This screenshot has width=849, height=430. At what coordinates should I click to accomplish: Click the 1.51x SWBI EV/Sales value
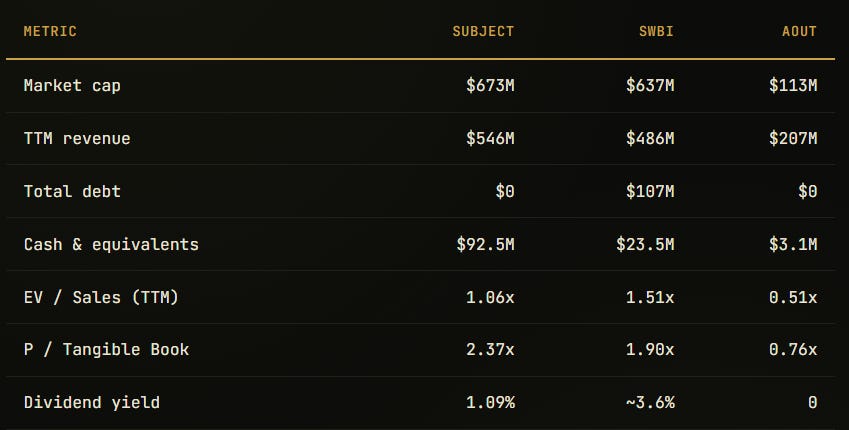(x=650, y=297)
